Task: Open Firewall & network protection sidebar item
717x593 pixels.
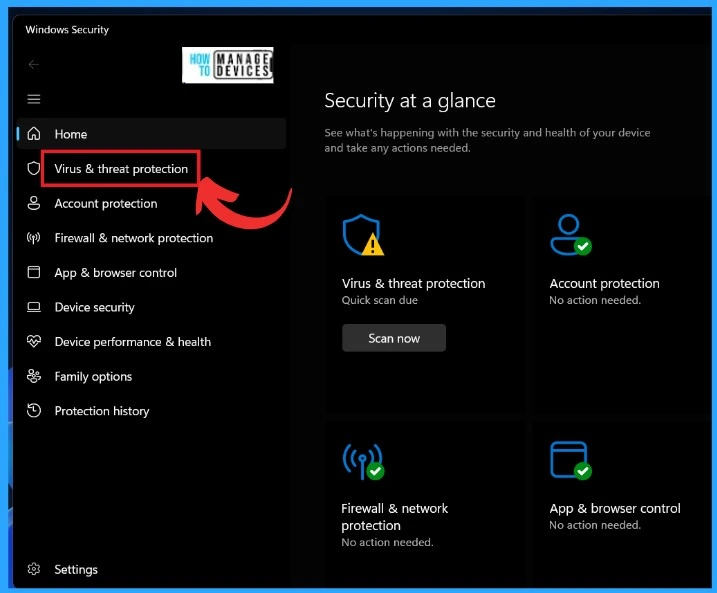Action: click(134, 238)
